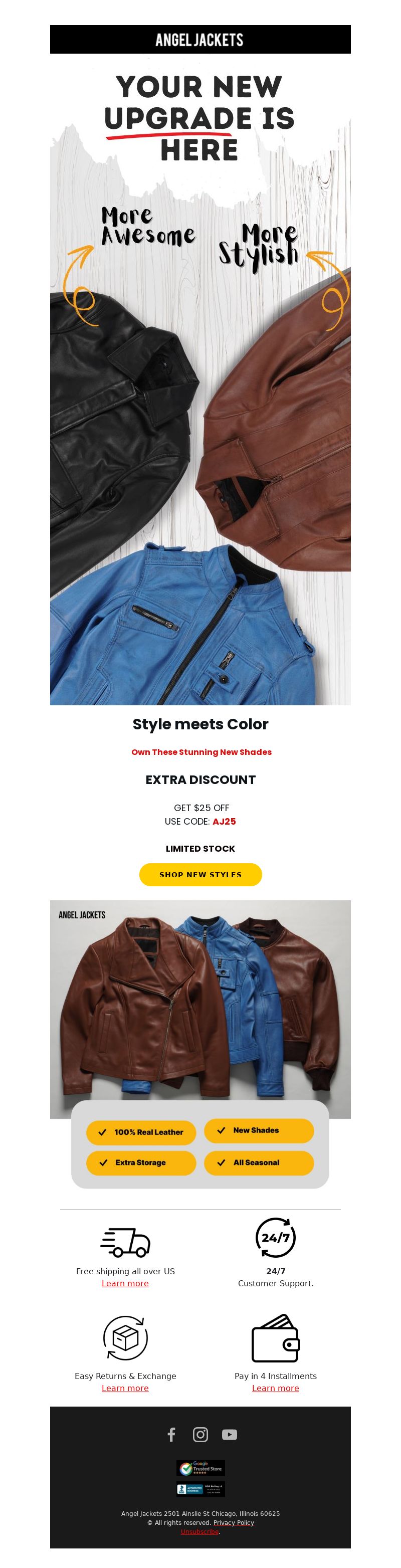Viewport: 401px width, 1568px height.
Task: Open Learn more under Free shipping
Action: 125,1283
